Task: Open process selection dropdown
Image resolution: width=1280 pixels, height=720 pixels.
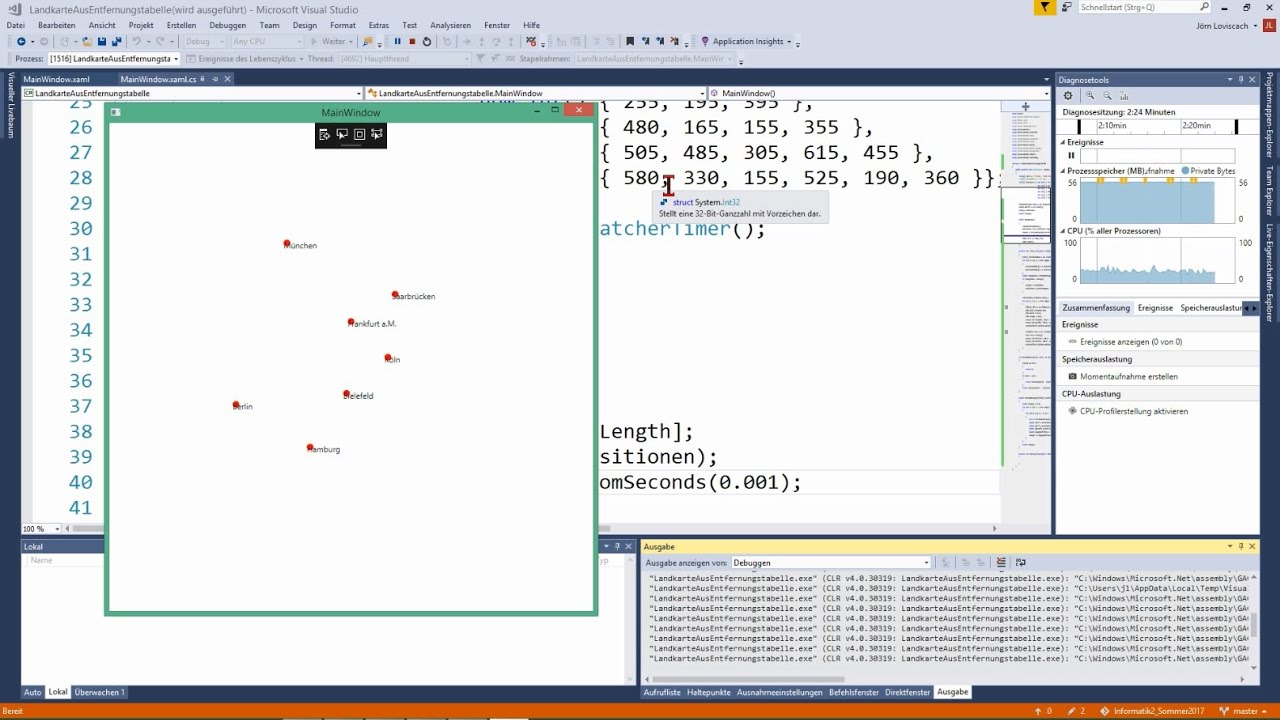Action: (x=176, y=59)
